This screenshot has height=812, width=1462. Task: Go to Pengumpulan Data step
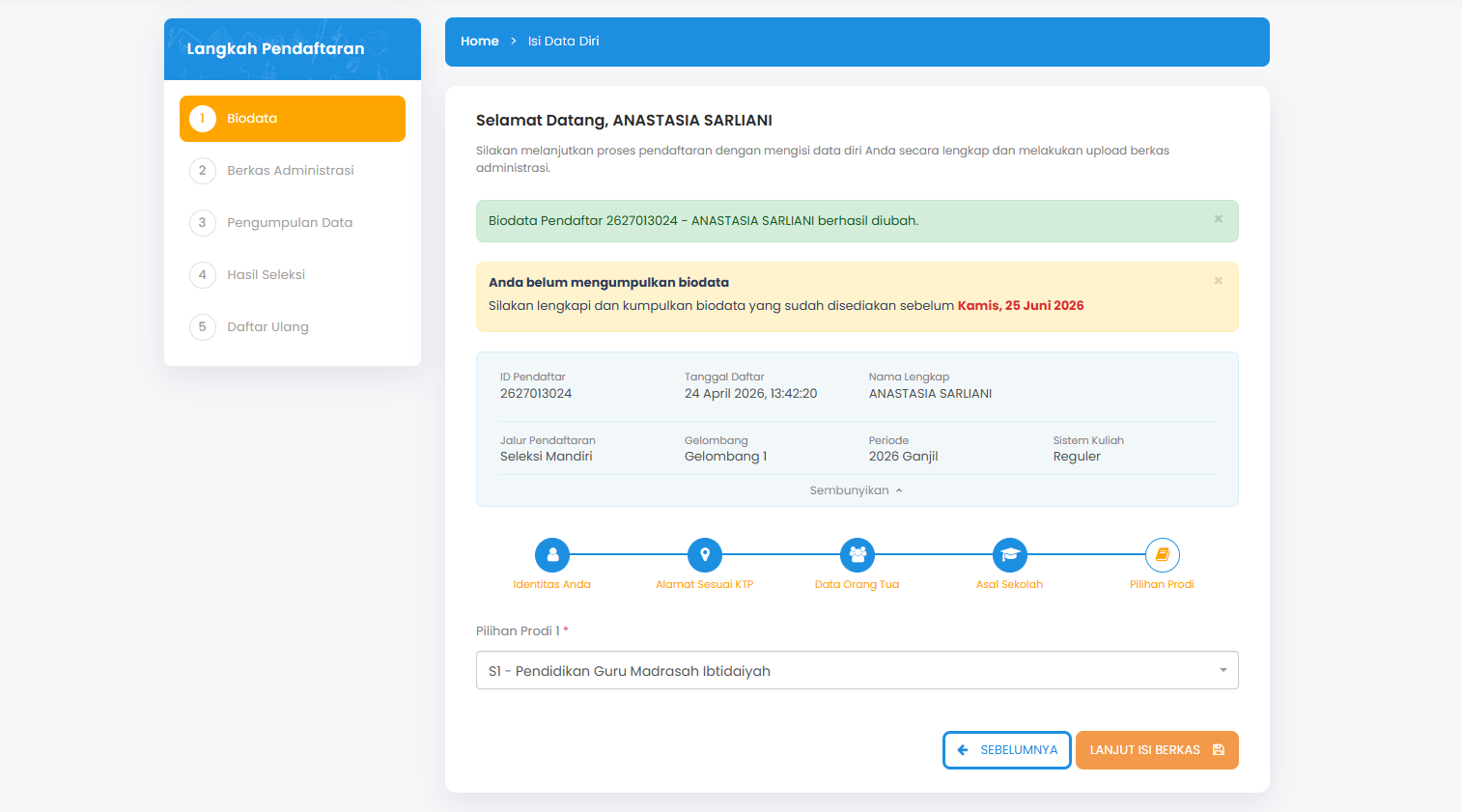pyautogui.click(x=289, y=223)
